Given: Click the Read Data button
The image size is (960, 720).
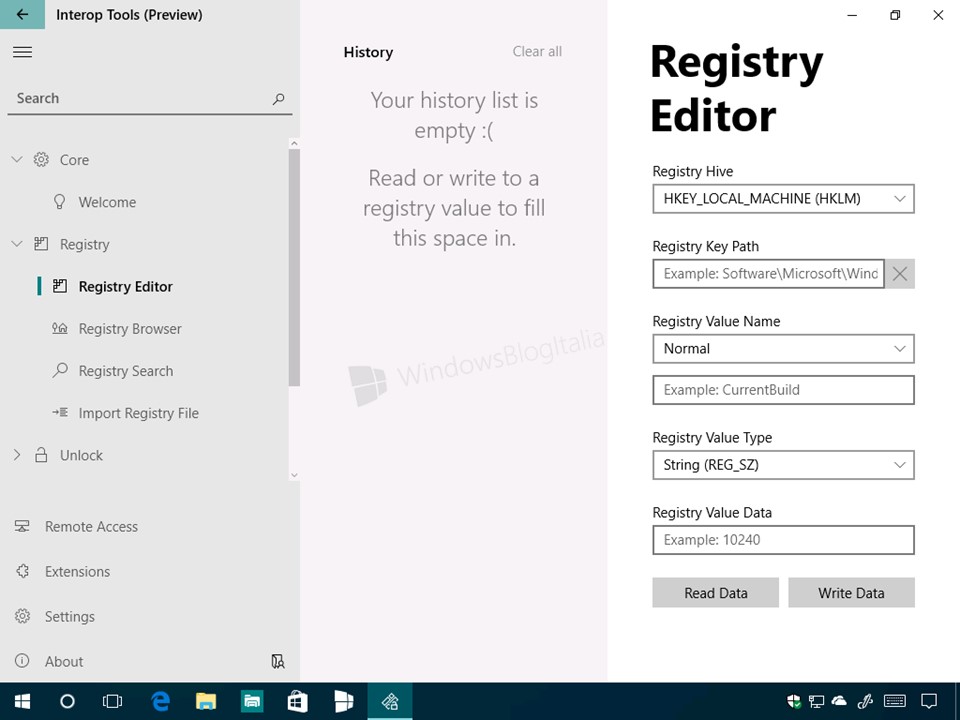Looking at the screenshot, I should [715, 593].
